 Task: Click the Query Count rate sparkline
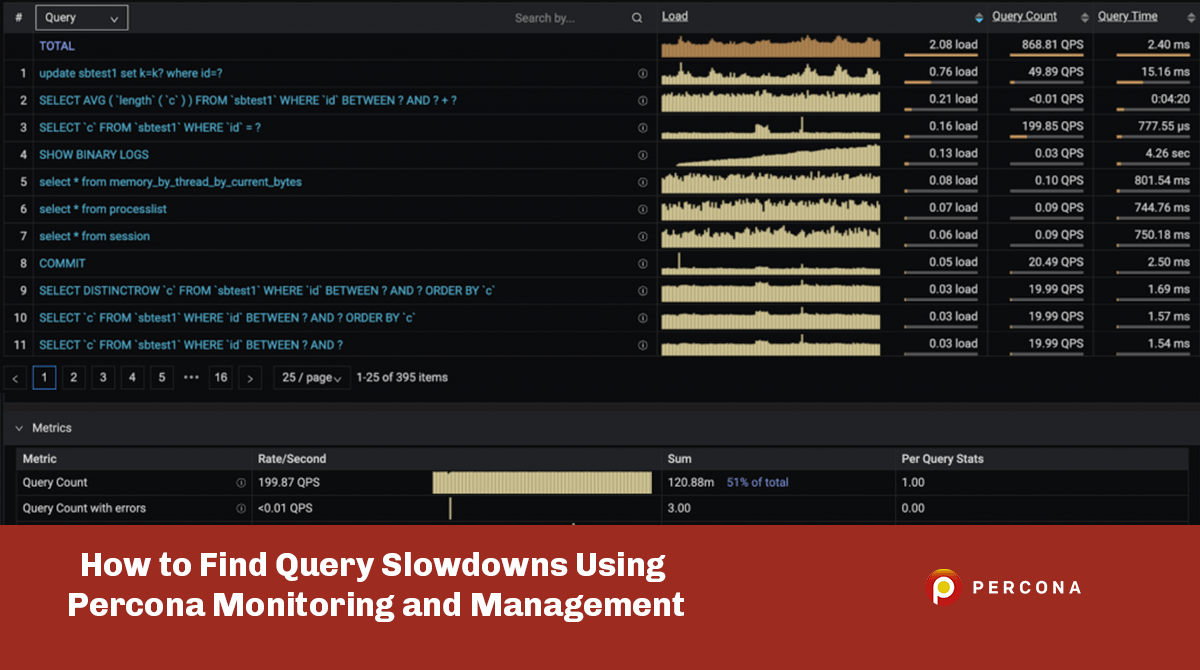pos(542,483)
